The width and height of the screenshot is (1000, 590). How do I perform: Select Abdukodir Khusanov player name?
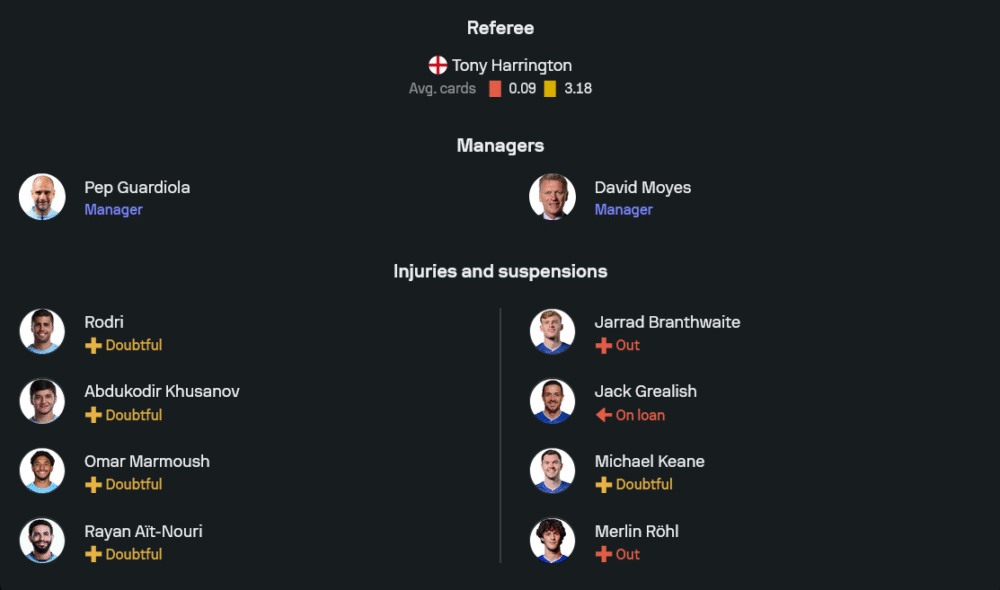[162, 391]
